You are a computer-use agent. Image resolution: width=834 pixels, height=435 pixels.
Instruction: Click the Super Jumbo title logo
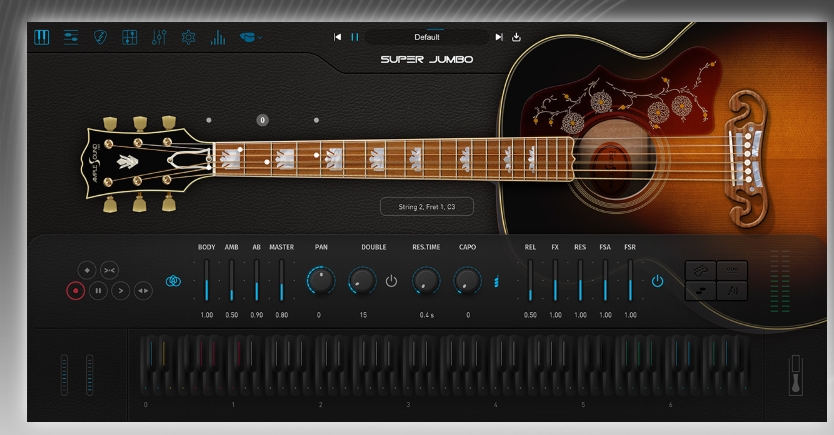click(x=427, y=59)
